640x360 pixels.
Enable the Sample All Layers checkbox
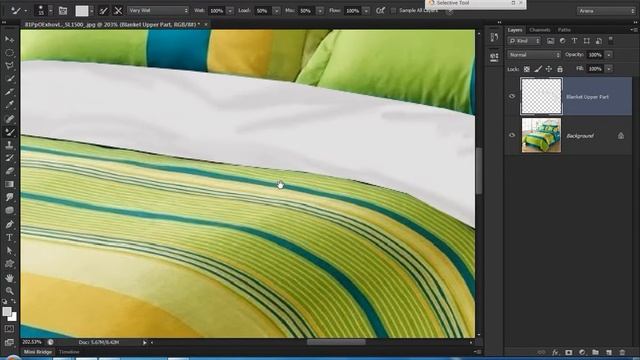(393, 11)
